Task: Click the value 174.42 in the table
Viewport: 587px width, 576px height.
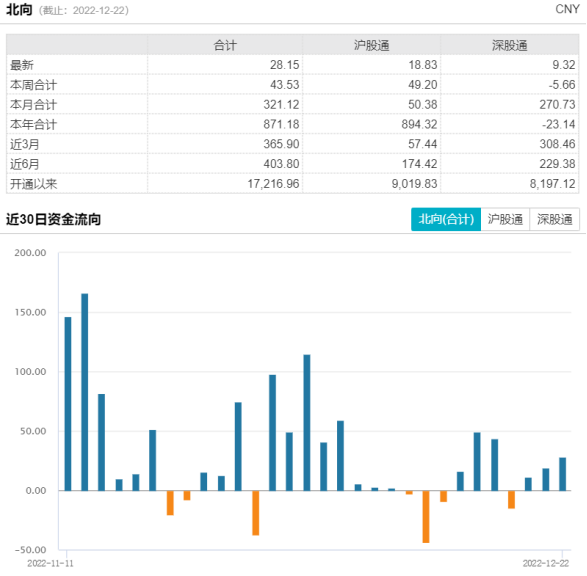Action: tap(419, 164)
